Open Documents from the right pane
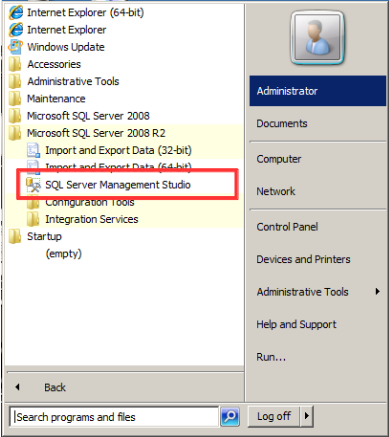Viewport: 389px width, 437px height. coord(282,123)
